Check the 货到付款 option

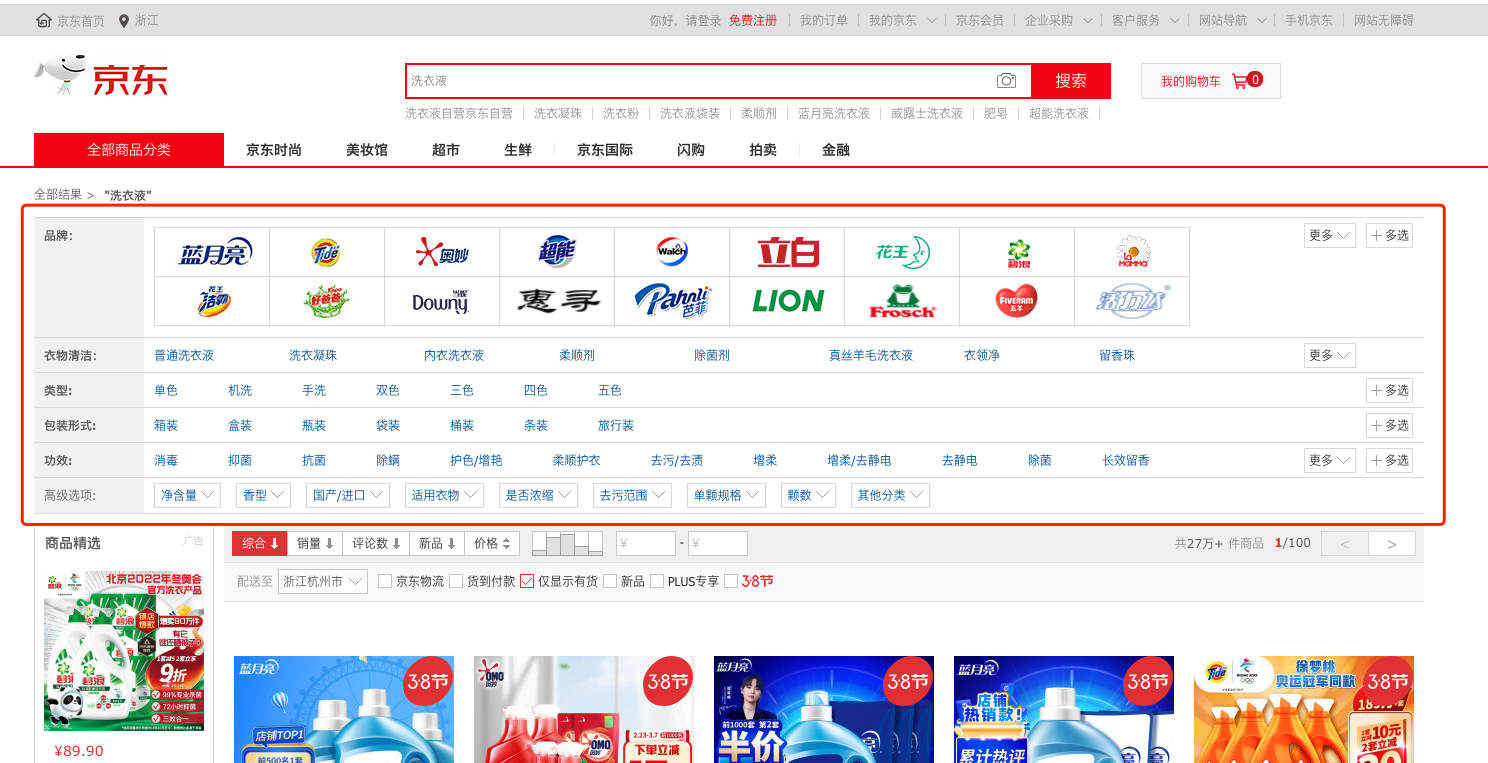click(x=456, y=581)
